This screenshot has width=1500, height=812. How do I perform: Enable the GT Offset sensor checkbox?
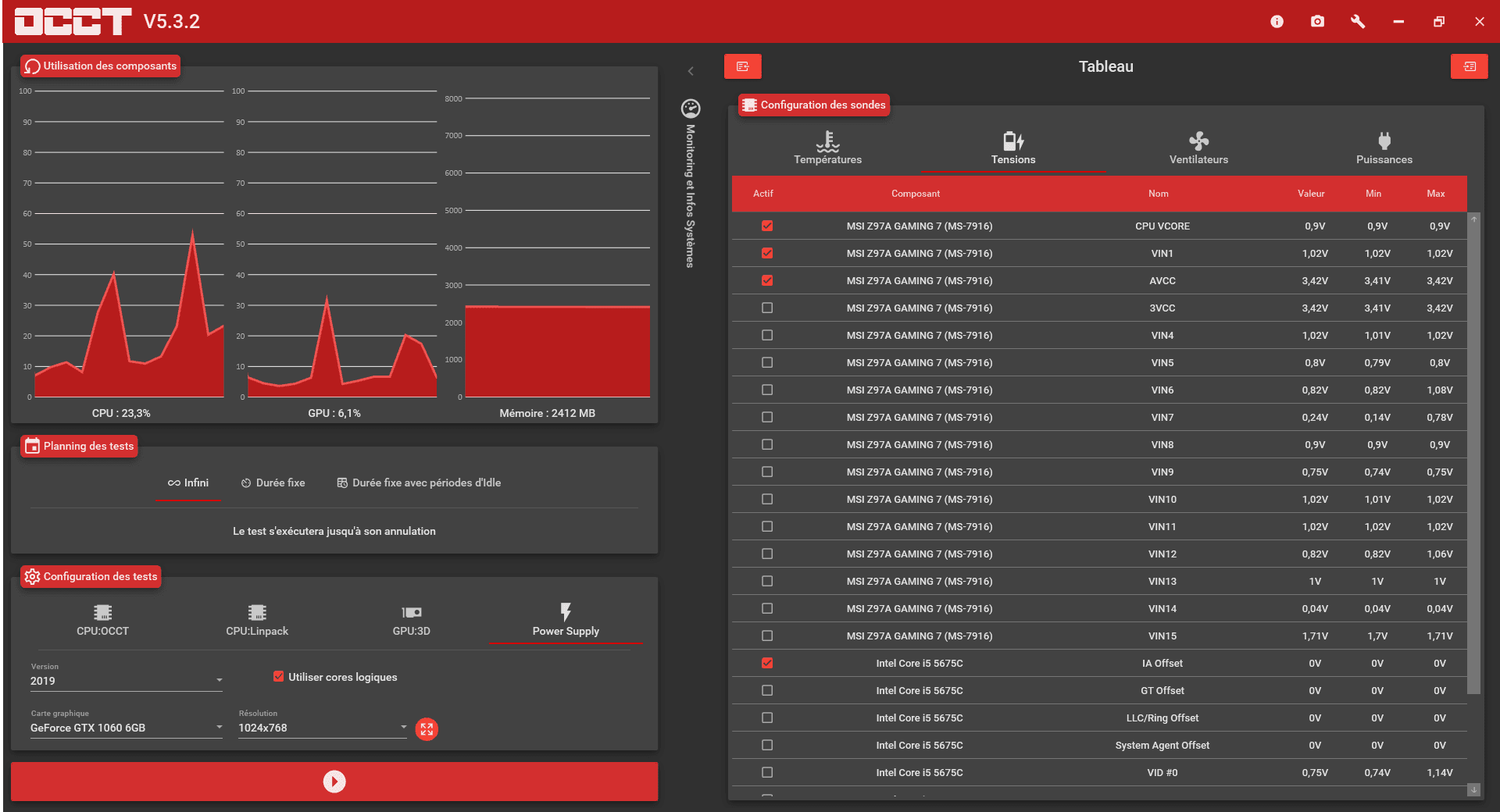click(767, 690)
